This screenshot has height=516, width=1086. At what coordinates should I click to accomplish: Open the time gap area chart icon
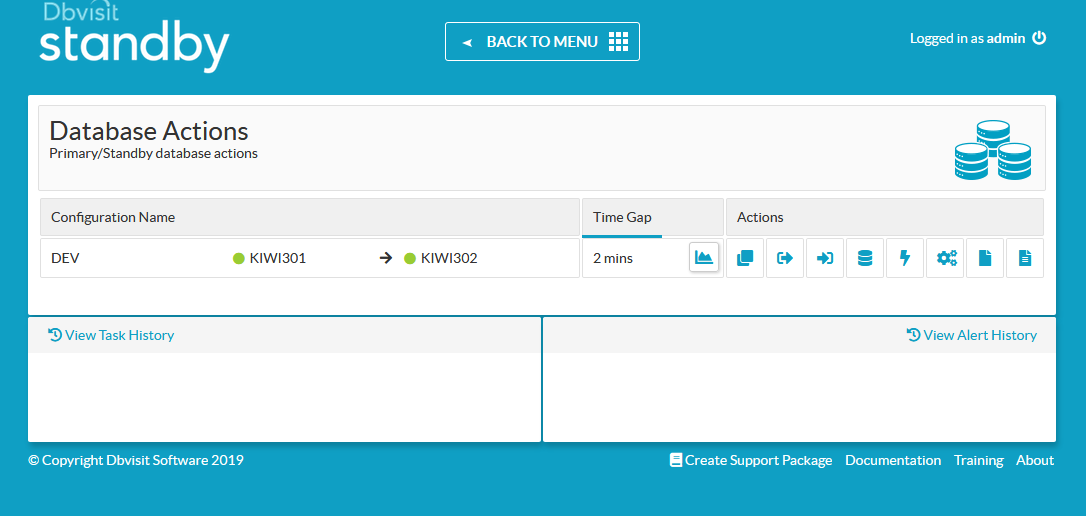(x=704, y=258)
